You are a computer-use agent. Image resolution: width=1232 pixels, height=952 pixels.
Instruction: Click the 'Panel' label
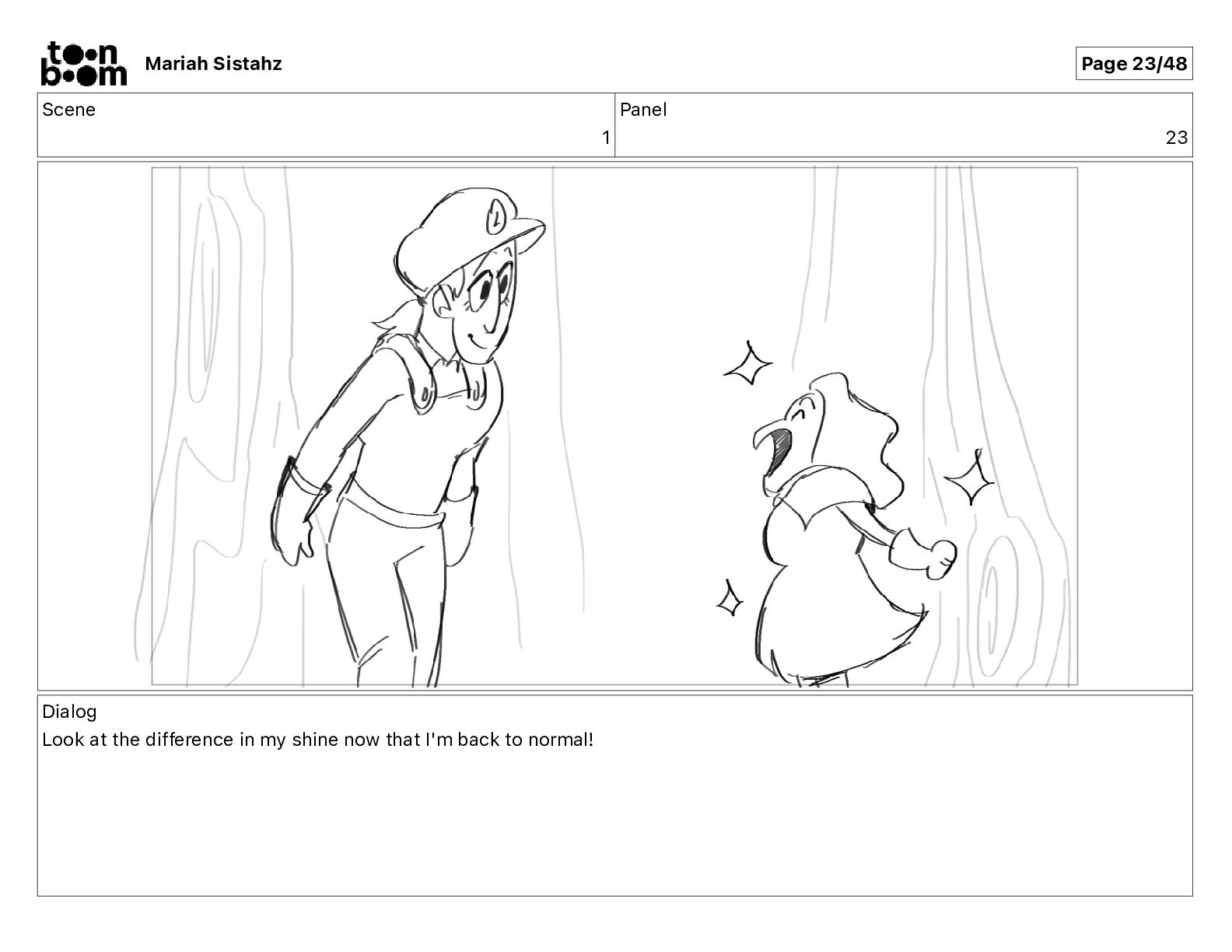coord(643,110)
